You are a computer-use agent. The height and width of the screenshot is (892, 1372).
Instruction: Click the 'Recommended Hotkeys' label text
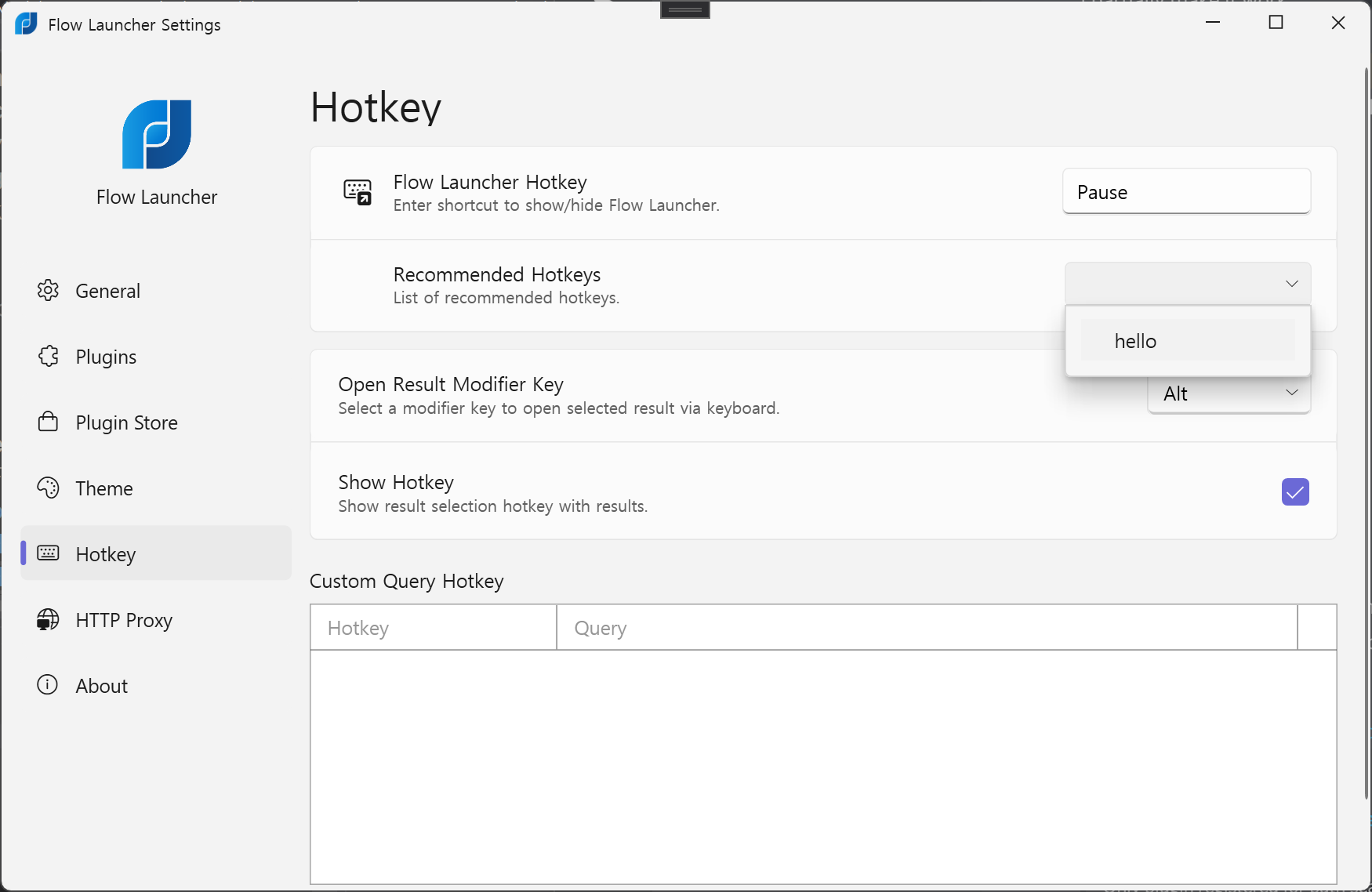tap(497, 274)
